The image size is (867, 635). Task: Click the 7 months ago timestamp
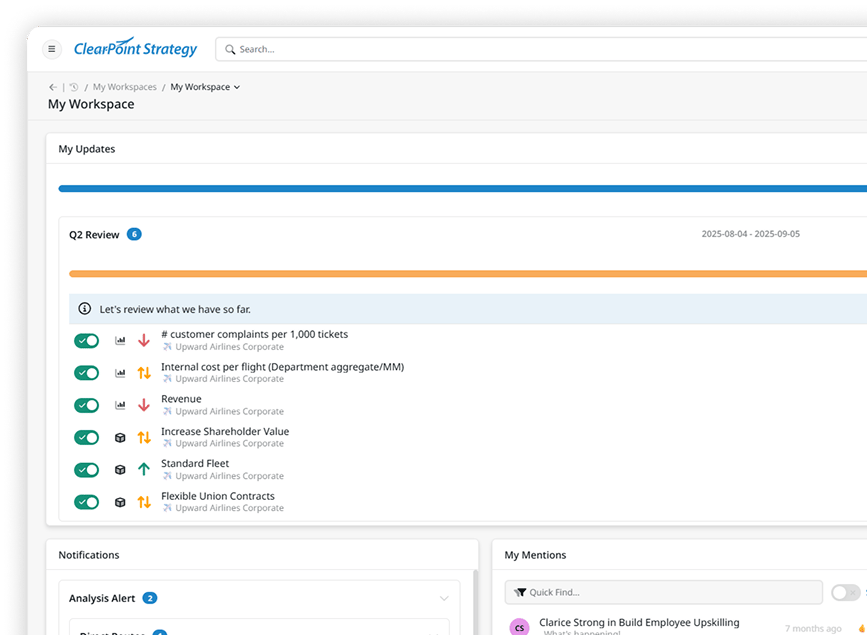813,628
